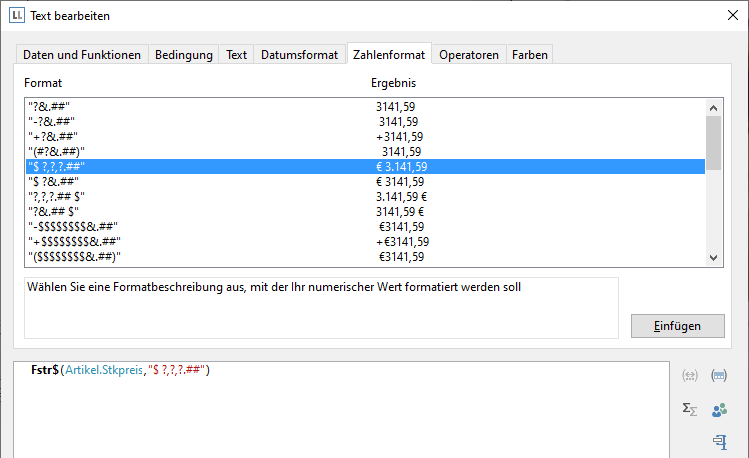Click the text cursor field icon
The width and height of the screenshot is (749, 458).
tap(718, 441)
